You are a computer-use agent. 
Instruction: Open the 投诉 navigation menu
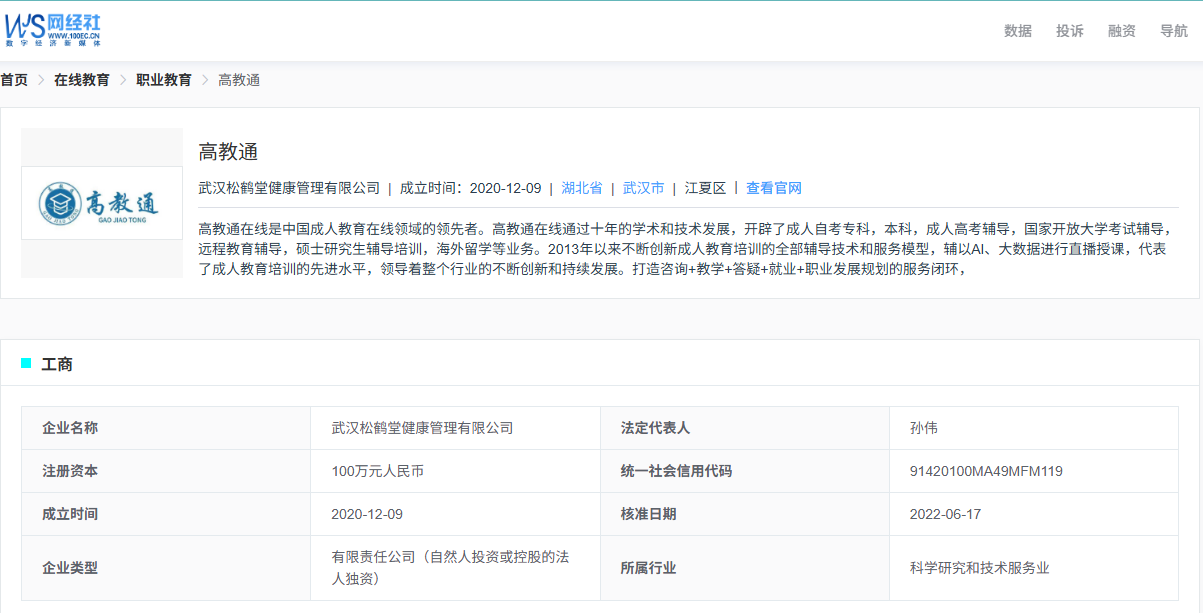point(1070,31)
